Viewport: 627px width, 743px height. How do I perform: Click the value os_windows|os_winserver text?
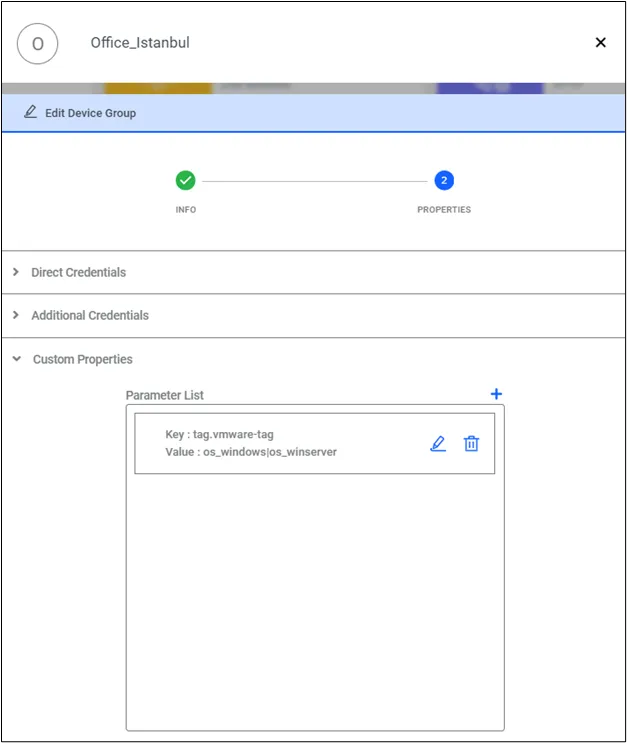[270, 452]
